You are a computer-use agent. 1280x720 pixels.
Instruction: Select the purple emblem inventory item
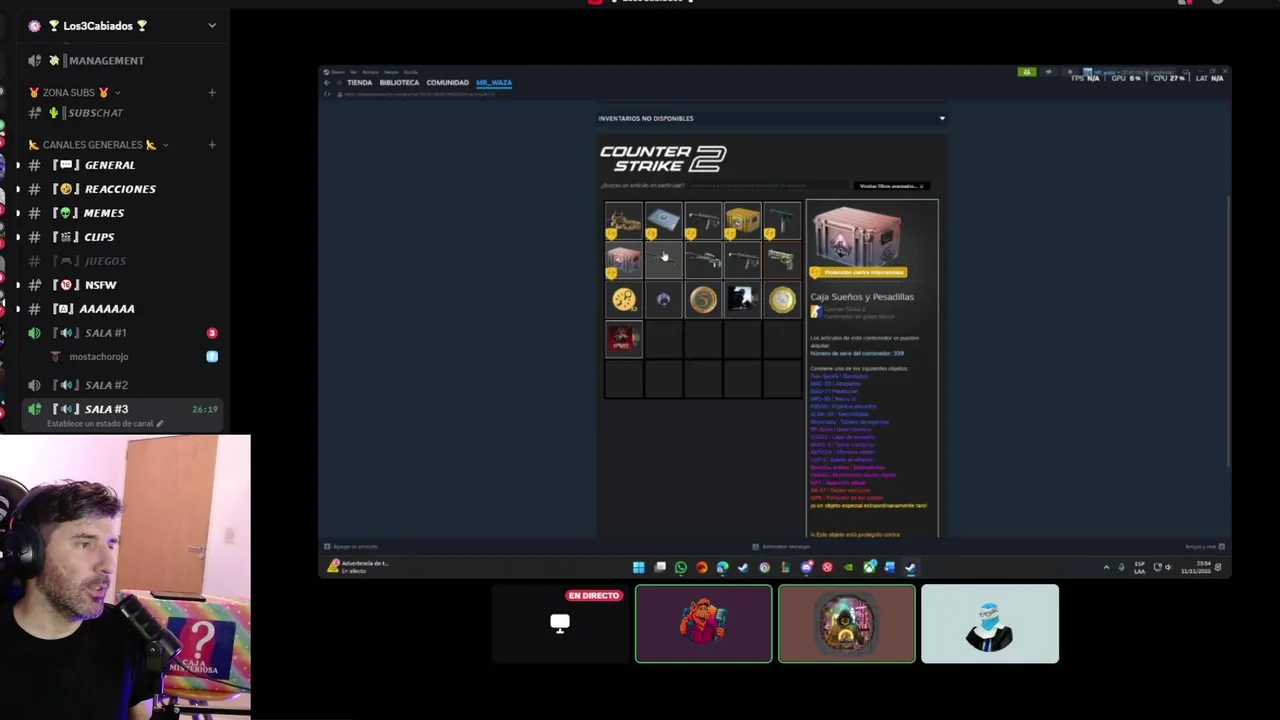click(663, 300)
